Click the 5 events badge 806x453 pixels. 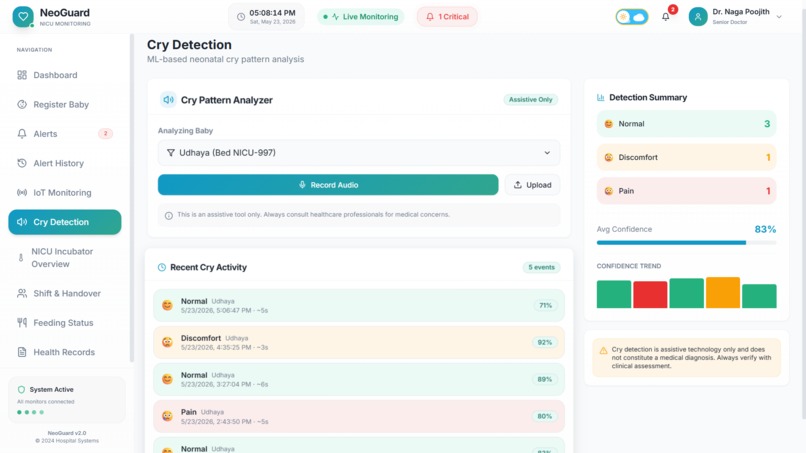tap(541, 267)
